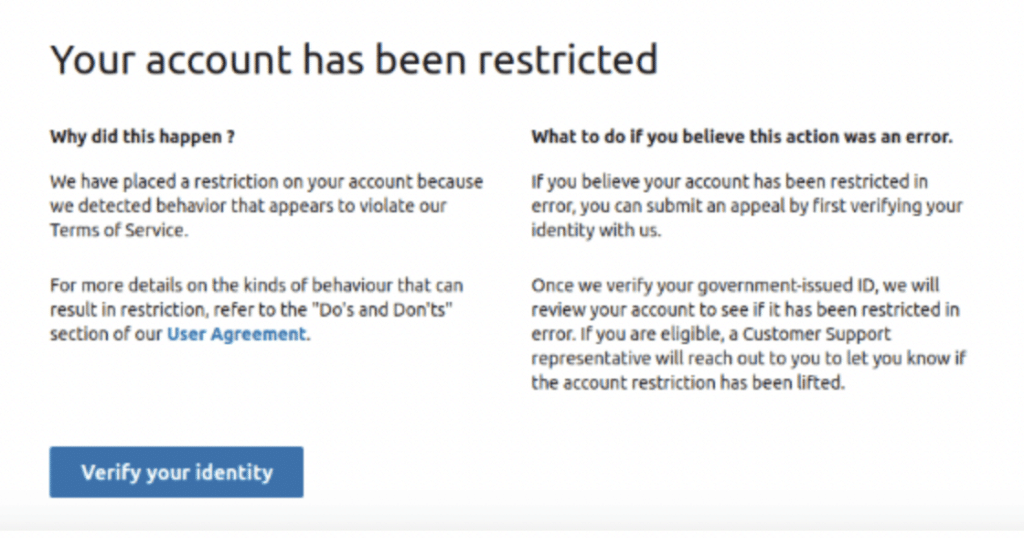Click the "Your account has been restricted" heading
This screenshot has width=1024, height=538.
(354, 61)
